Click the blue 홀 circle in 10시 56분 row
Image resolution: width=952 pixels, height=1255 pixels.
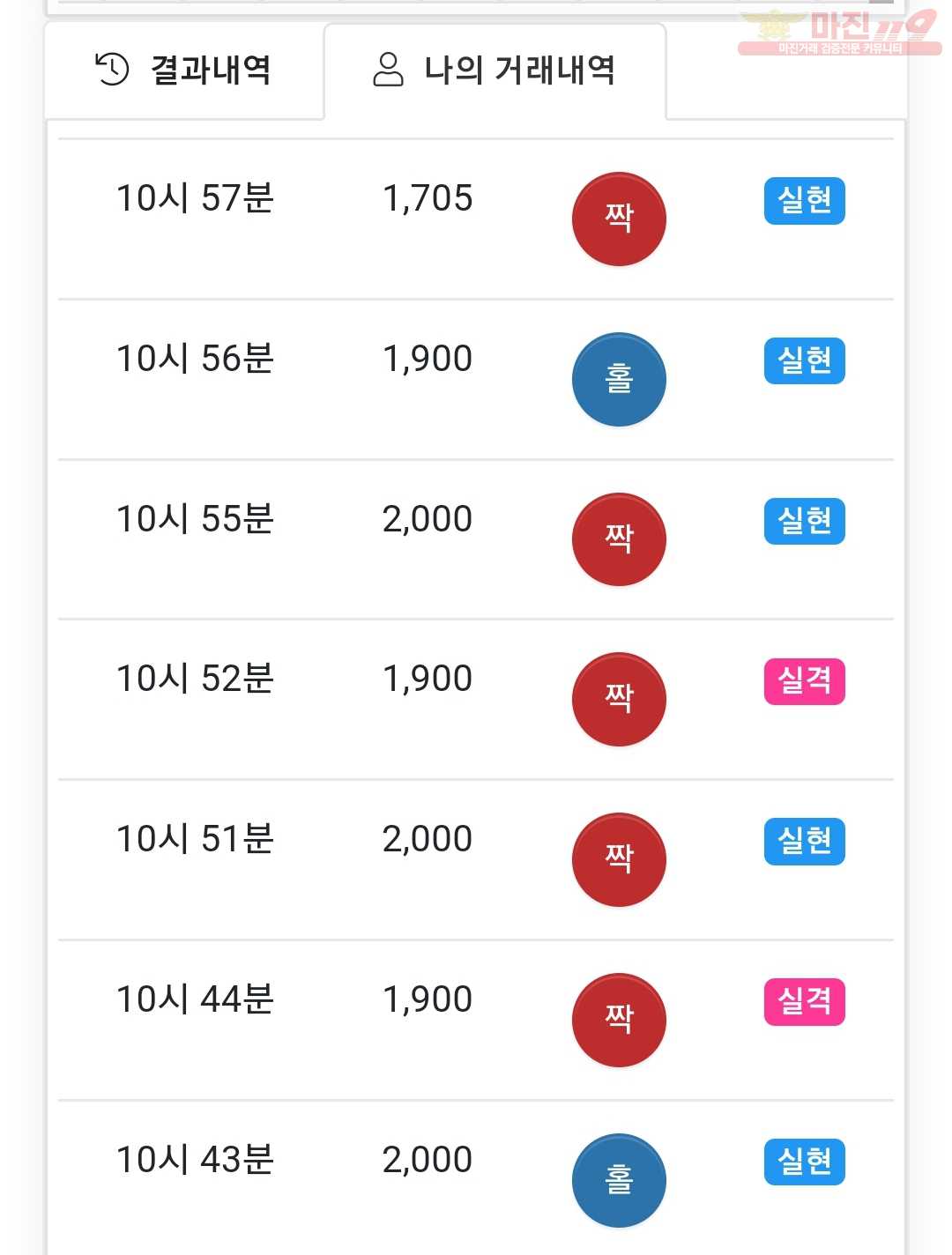[619, 380]
